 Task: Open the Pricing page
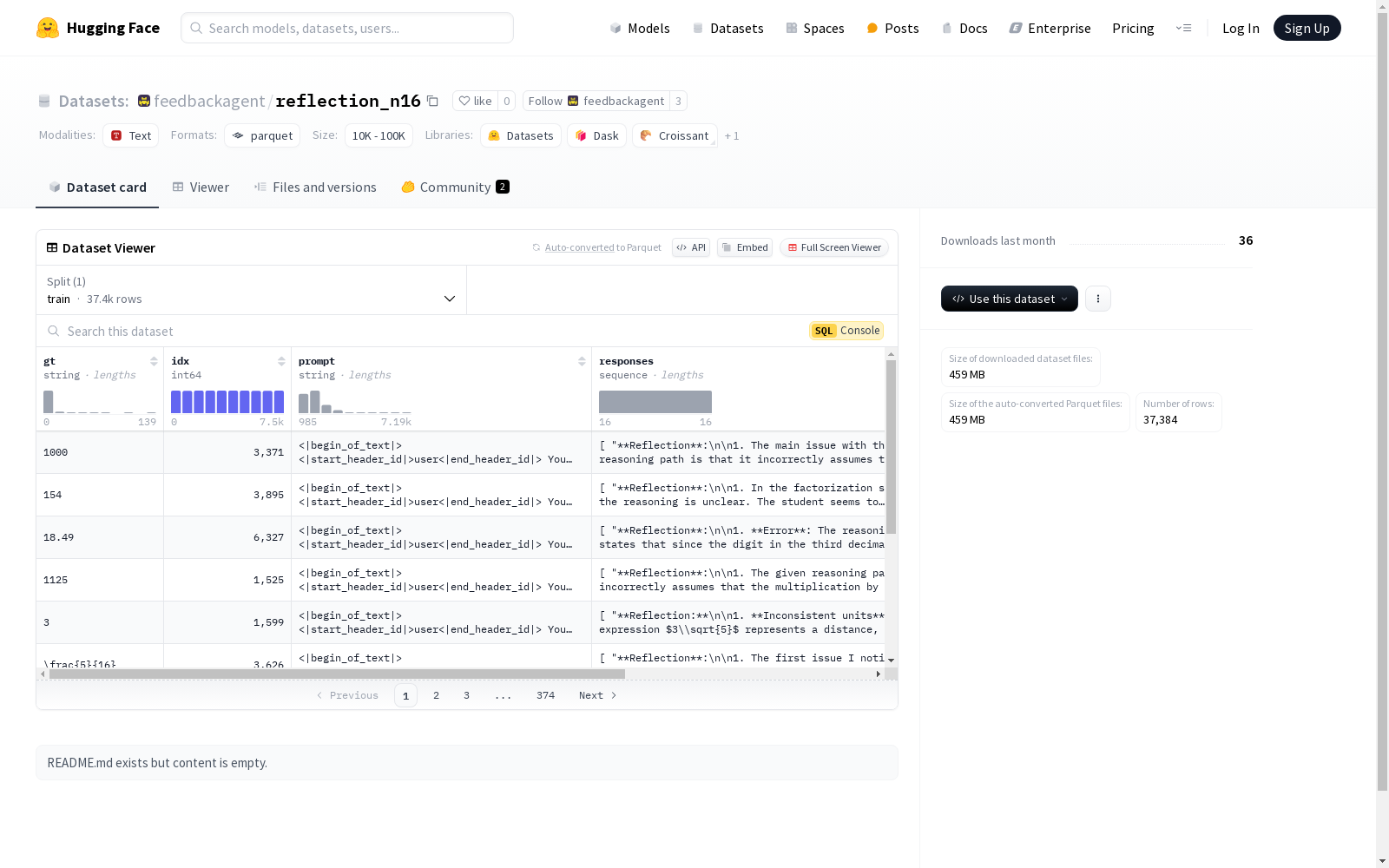[1133, 28]
